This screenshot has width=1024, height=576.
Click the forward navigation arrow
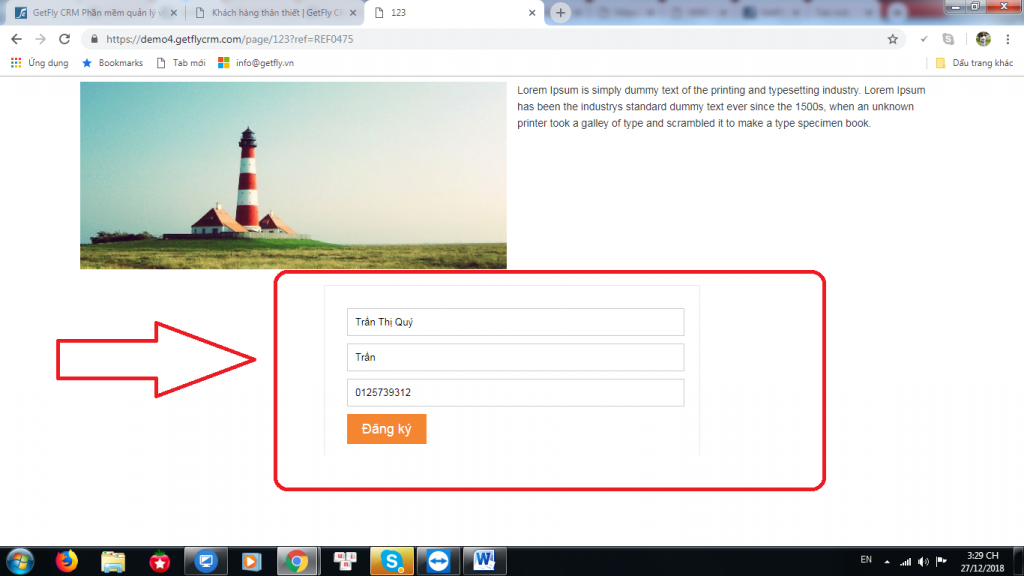pyautogui.click(x=39, y=39)
